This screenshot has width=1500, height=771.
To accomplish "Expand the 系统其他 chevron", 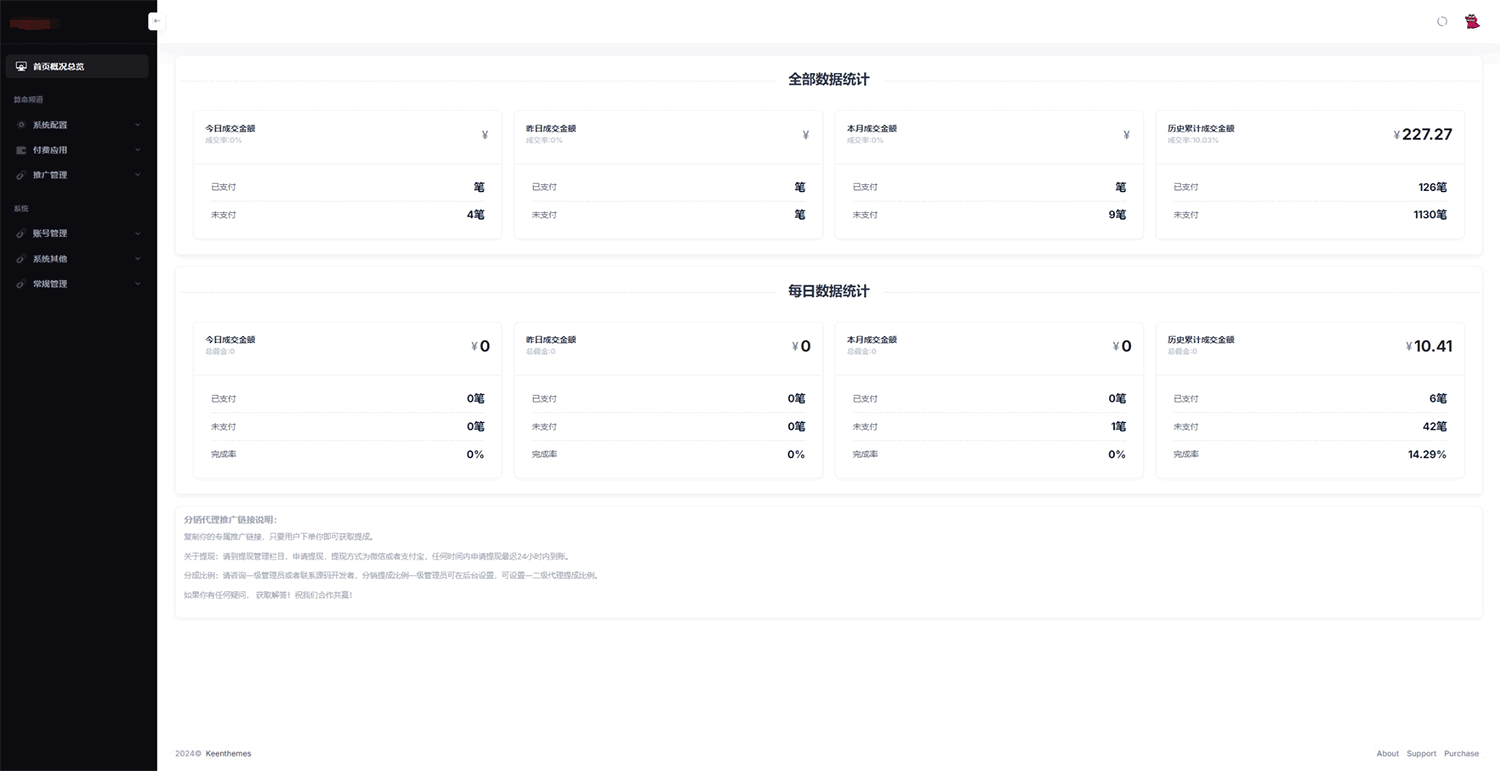I will pyautogui.click(x=138, y=259).
